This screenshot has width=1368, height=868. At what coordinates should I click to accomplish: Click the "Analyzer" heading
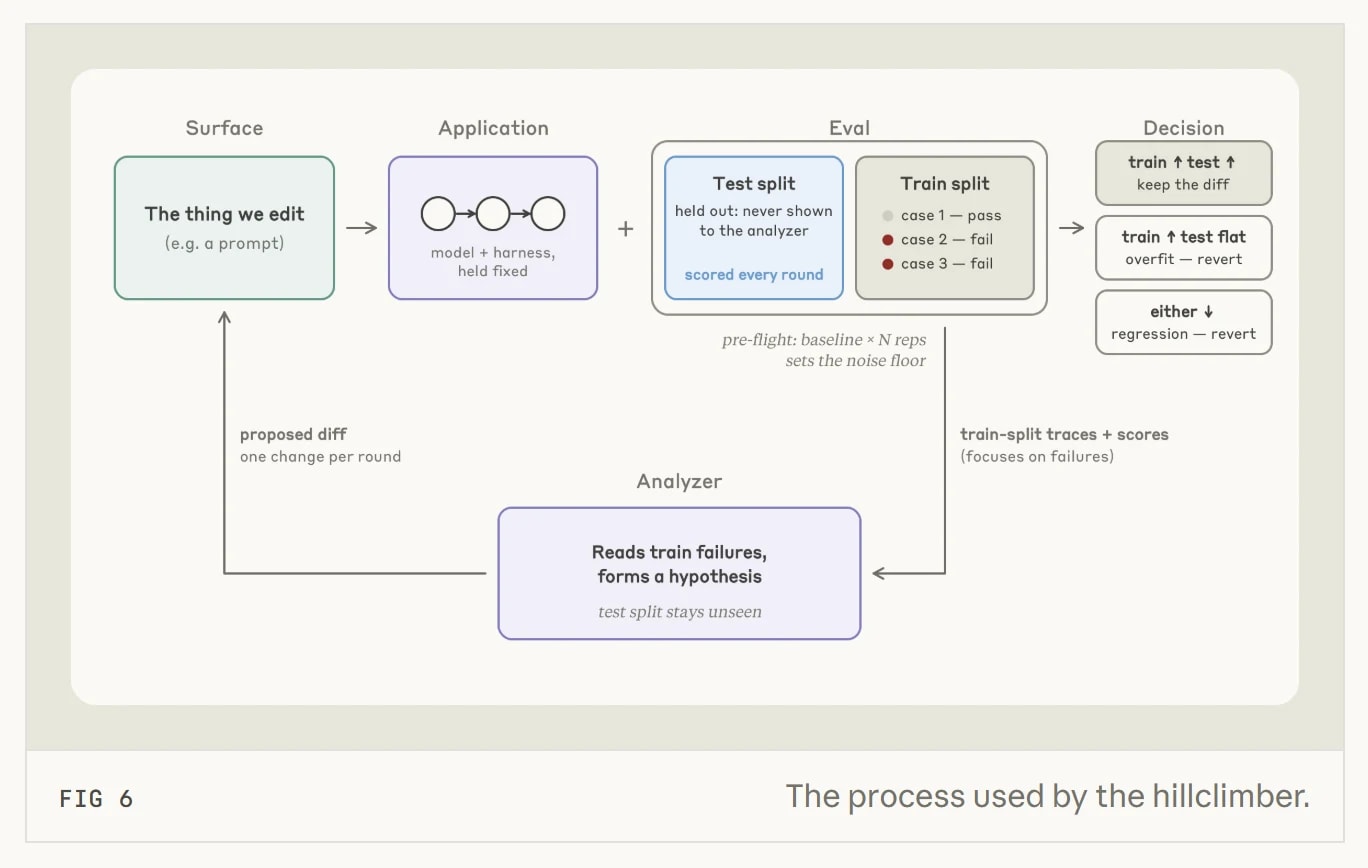679,482
